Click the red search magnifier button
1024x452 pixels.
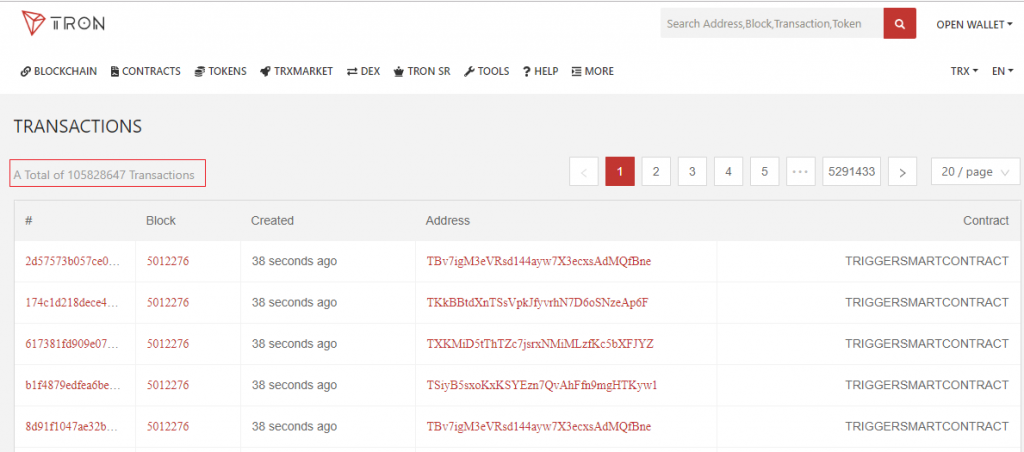click(x=899, y=24)
